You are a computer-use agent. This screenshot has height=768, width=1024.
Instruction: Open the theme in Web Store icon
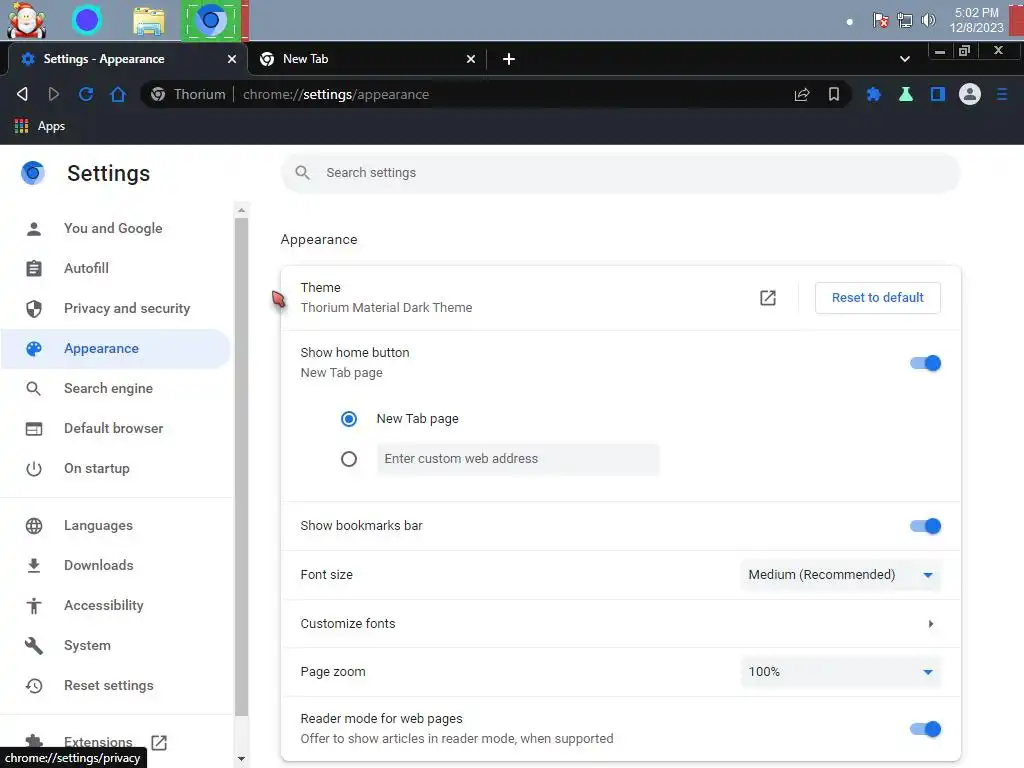click(x=768, y=298)
